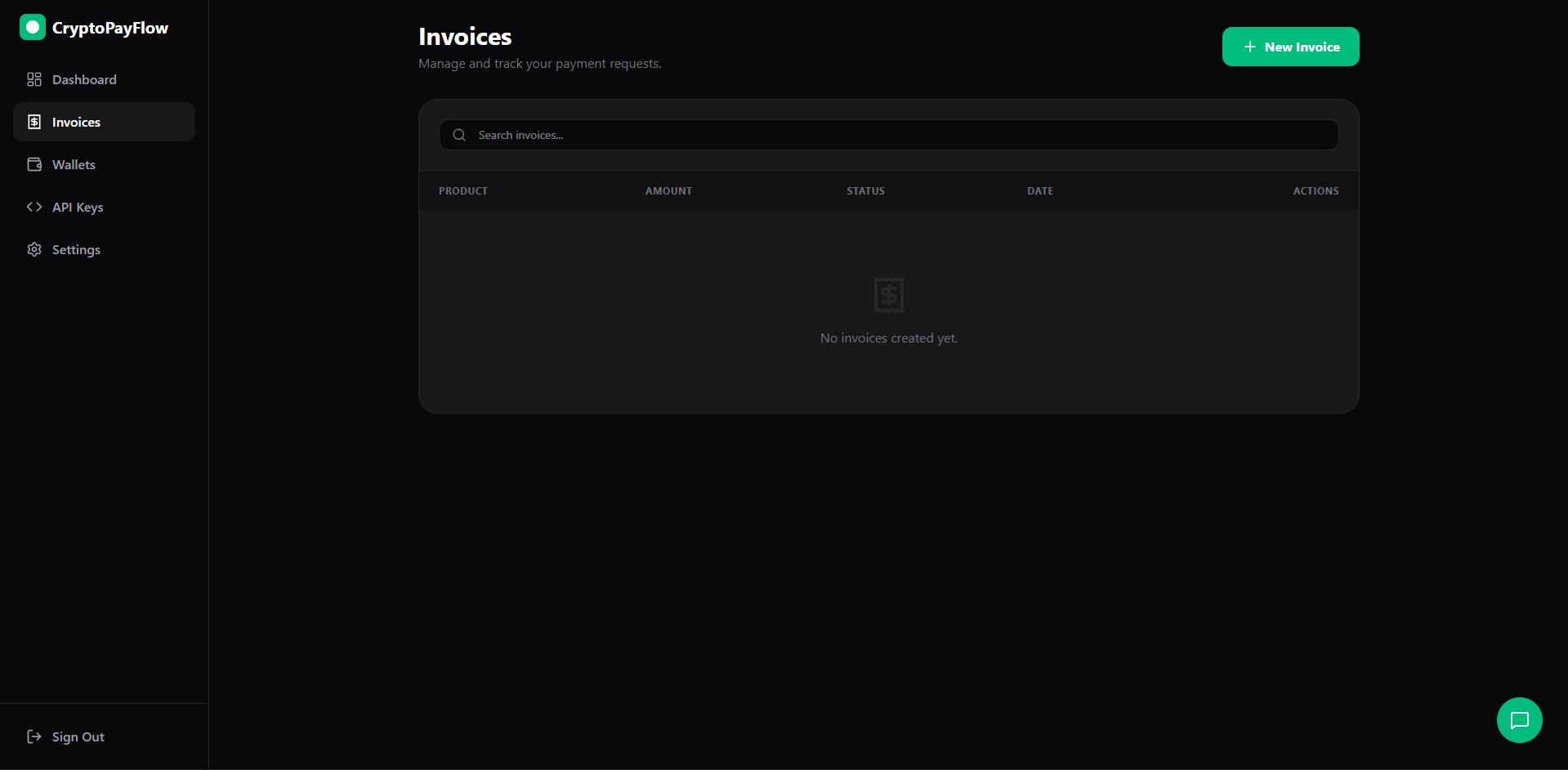1568x770 pixels.
Task: Open the chat bubble in bottom corner
Action: tap(1519, 720)
